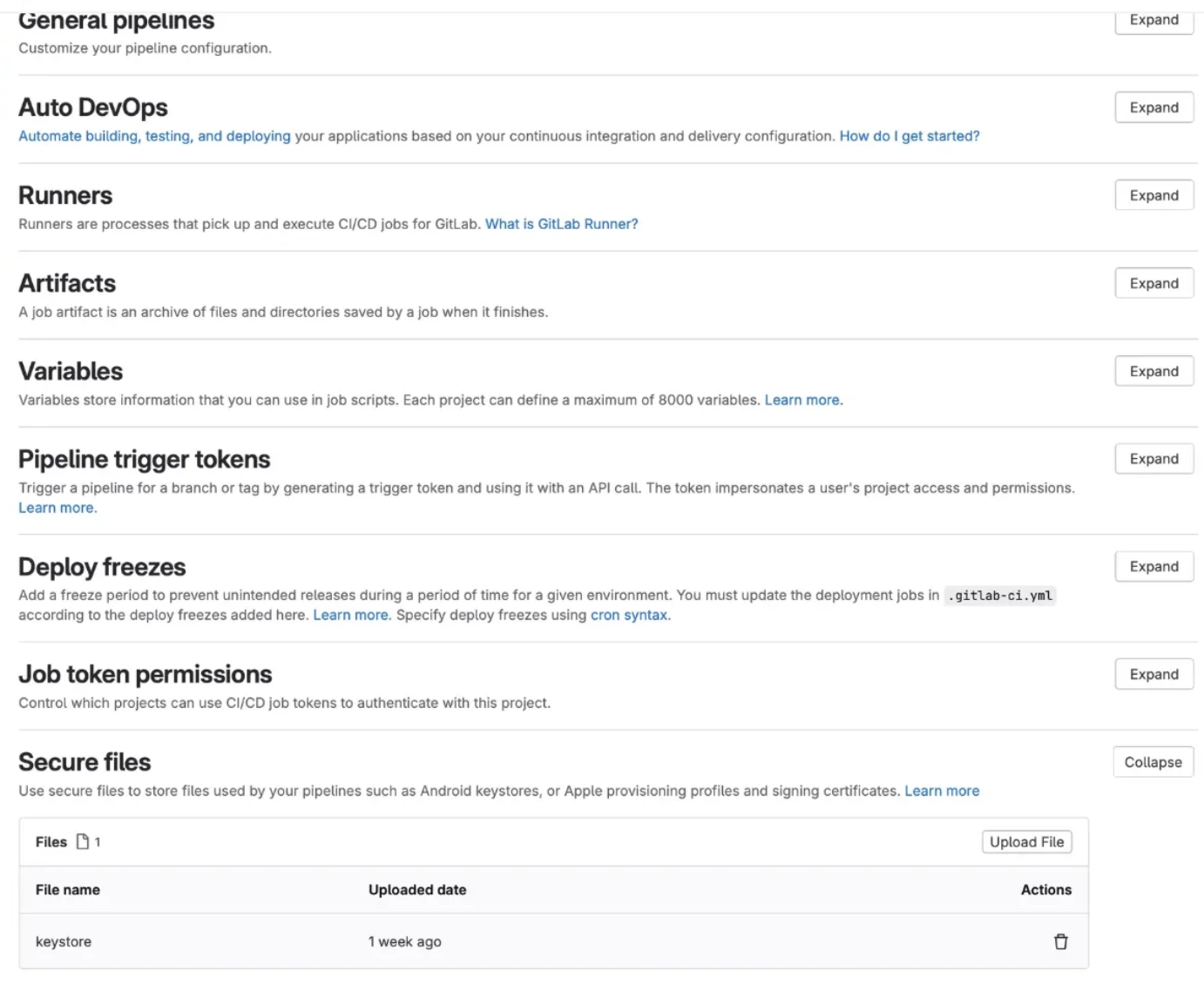Open the cron syntax documentation link
1204x998 pixels.
(628, 615)
